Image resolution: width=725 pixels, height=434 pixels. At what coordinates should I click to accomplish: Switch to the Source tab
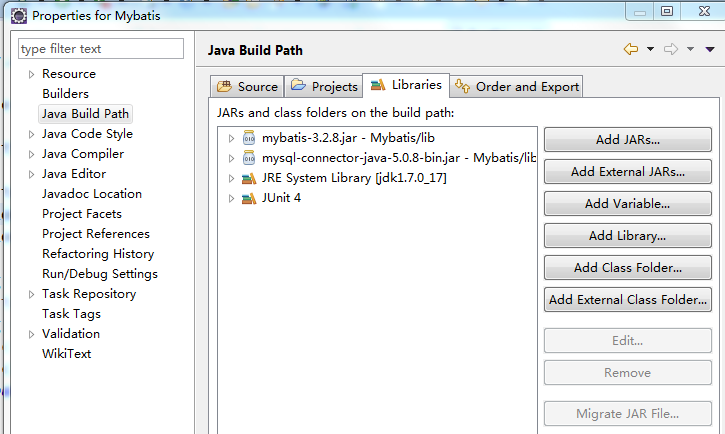[247, 86]
